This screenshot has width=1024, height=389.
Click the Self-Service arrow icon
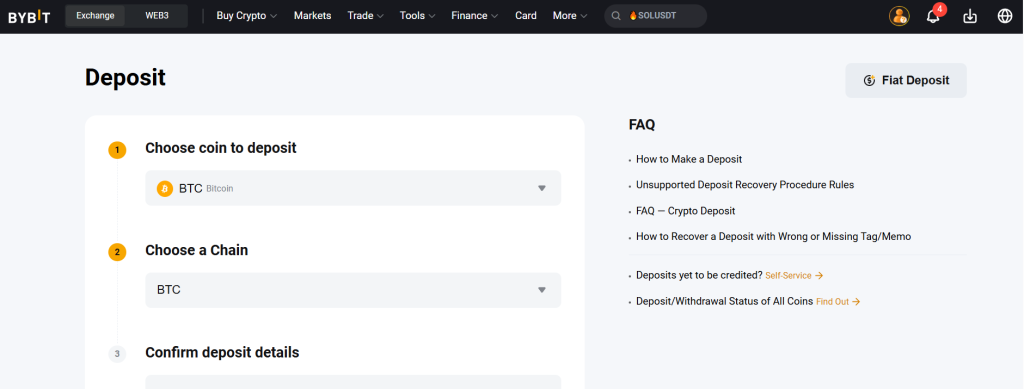click(x=819, y=276)
